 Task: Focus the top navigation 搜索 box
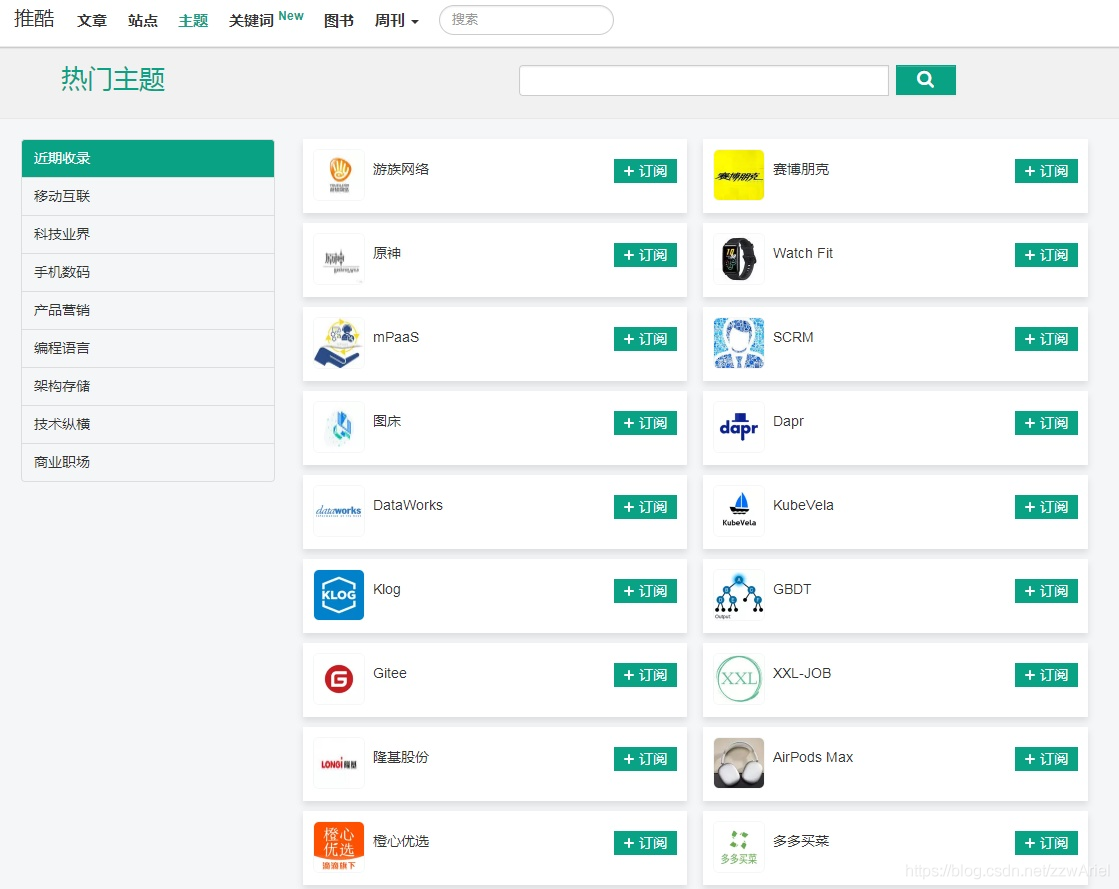(x=526, y=20)
